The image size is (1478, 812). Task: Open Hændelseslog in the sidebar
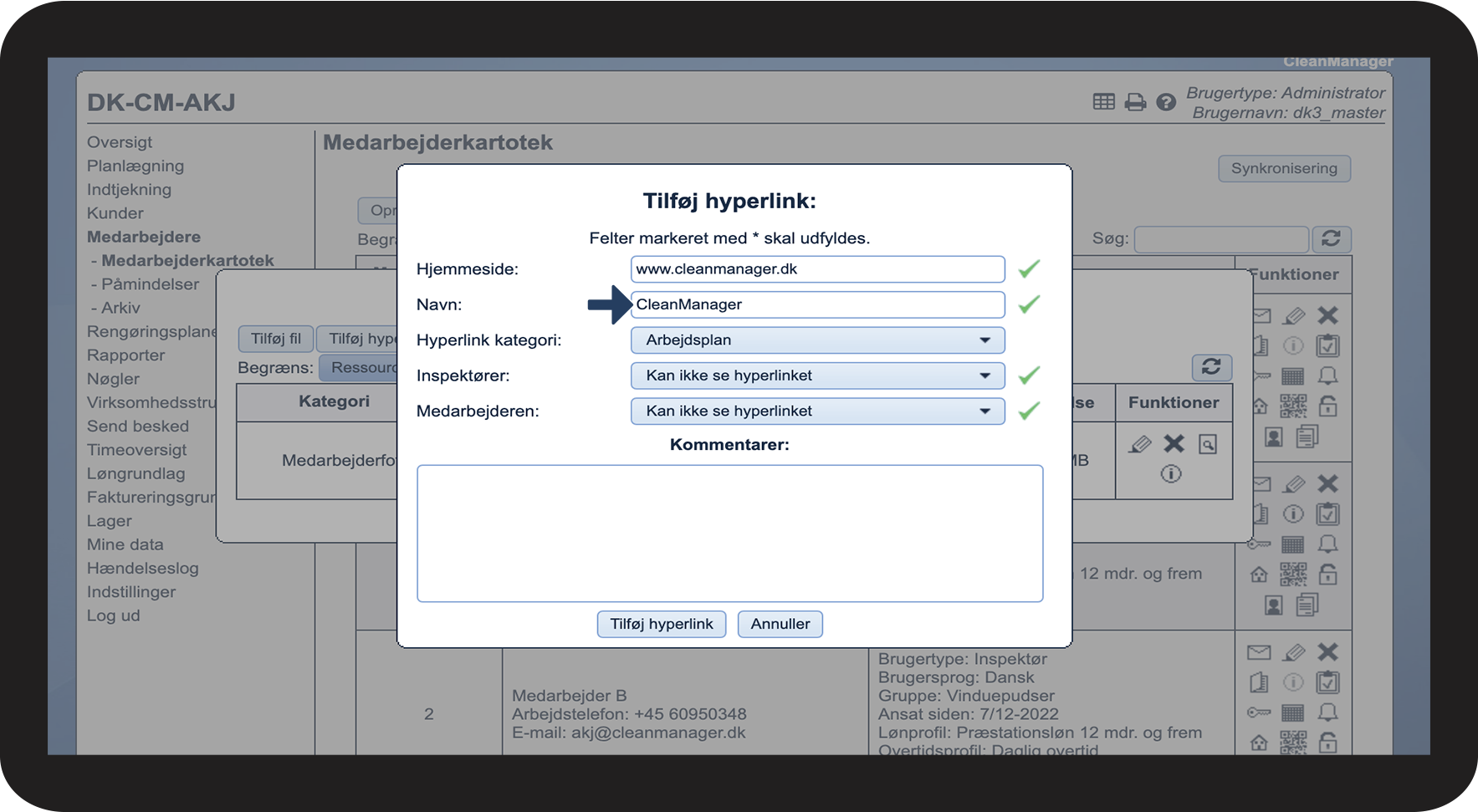pyautogui.click(x=143, y=569)
